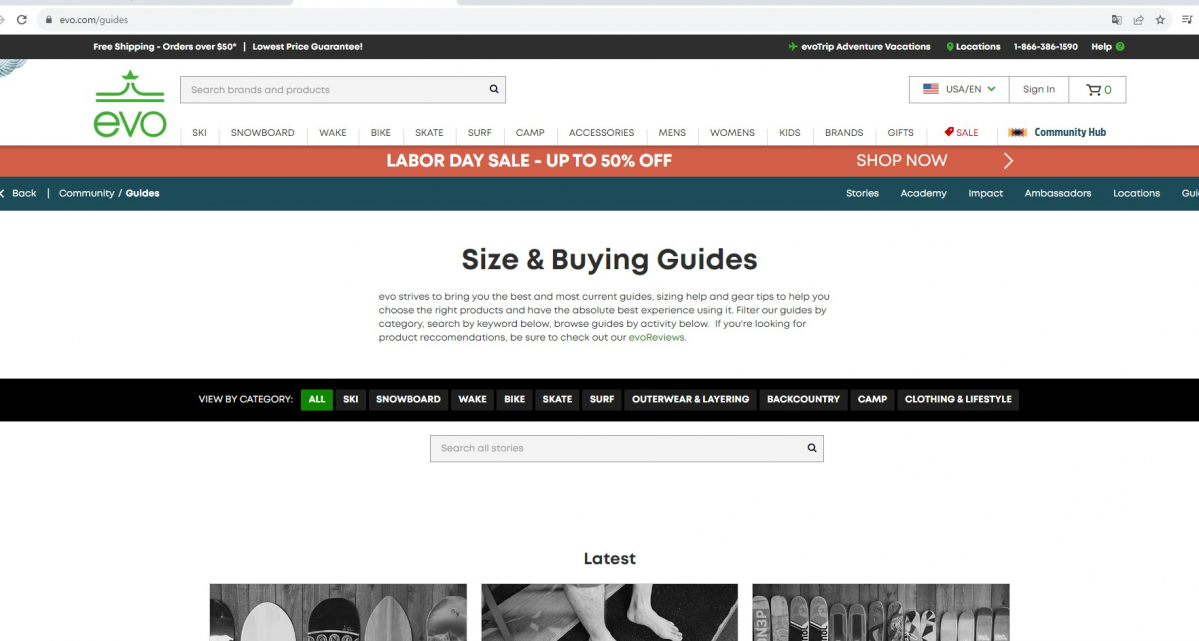Open the Ambassadors link
Image resolution: width=1199 pixels, height=641 pixels.
pos(1058,194)
